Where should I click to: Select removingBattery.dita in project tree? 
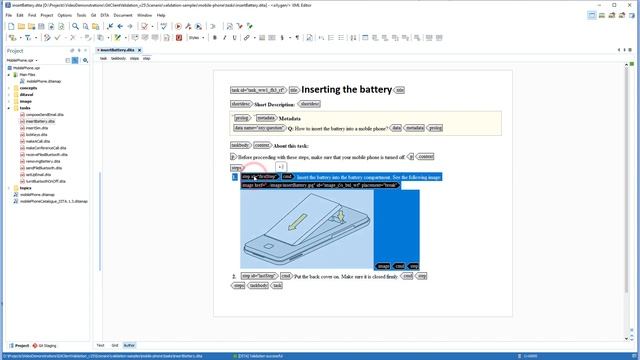[x=43, y=161]
